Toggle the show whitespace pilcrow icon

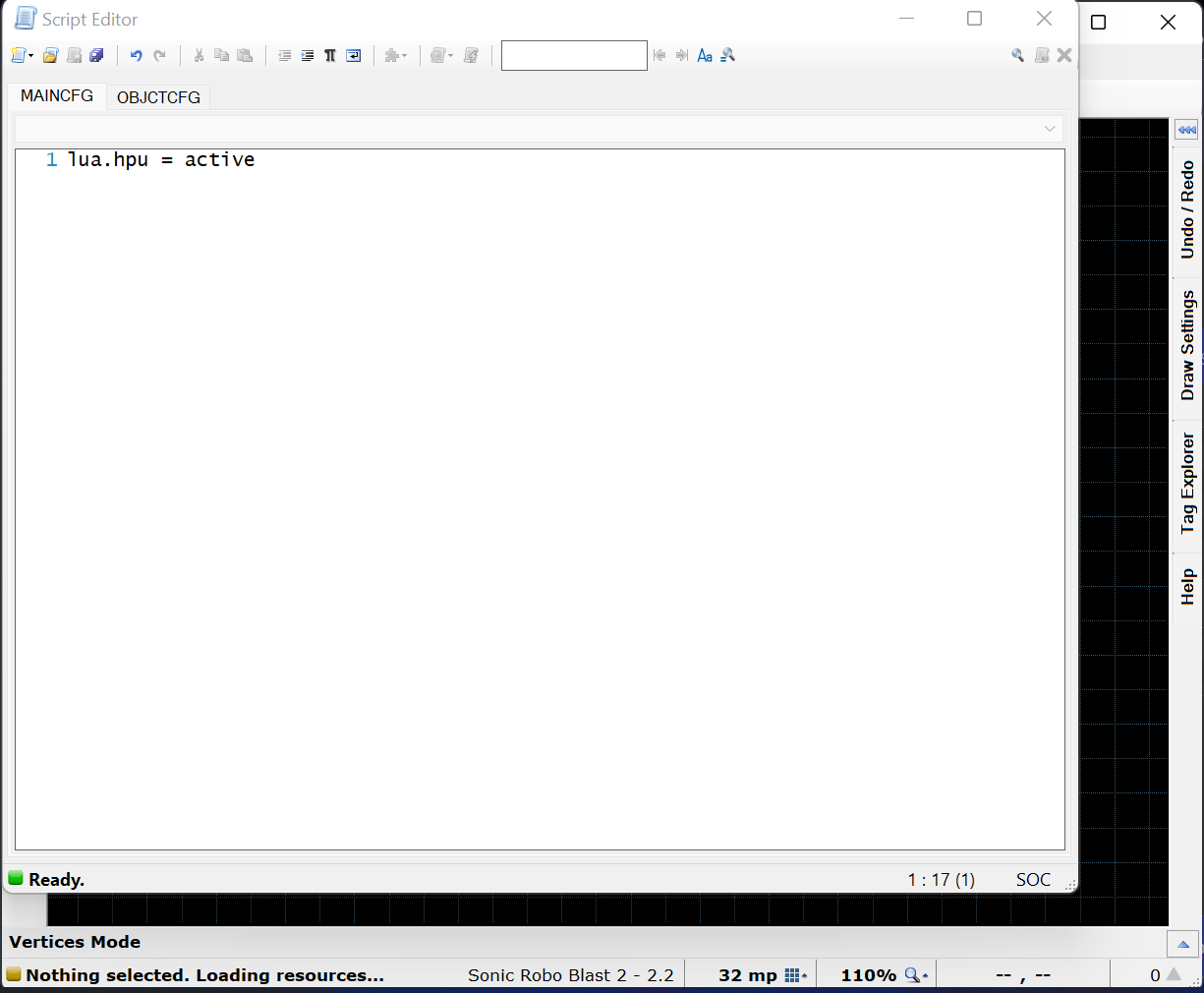pyautogui.click(x=330, y=56)
